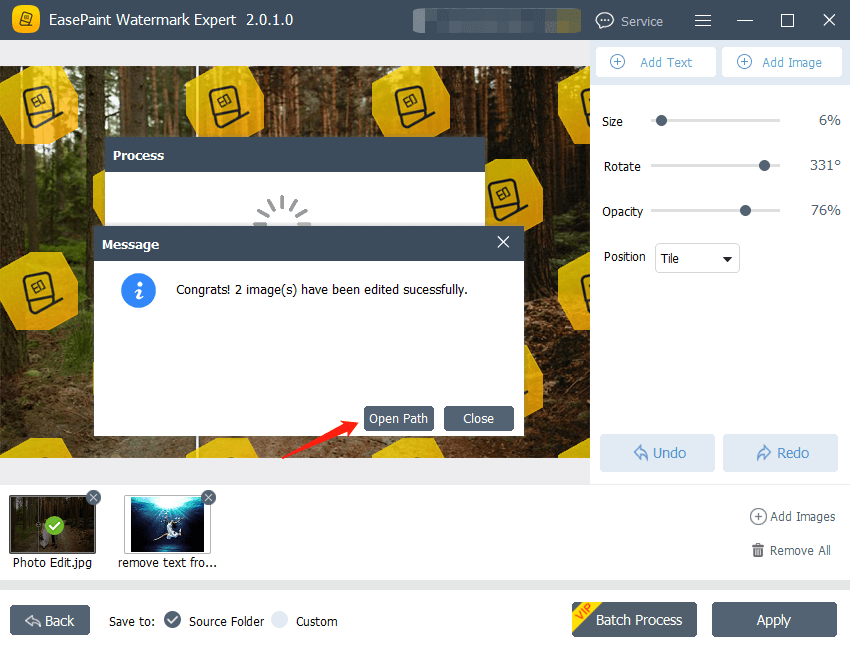Adjust the Size slider handle
This screenshot has width=850, height=650.
pyautogui.click(x=661, y=120)
